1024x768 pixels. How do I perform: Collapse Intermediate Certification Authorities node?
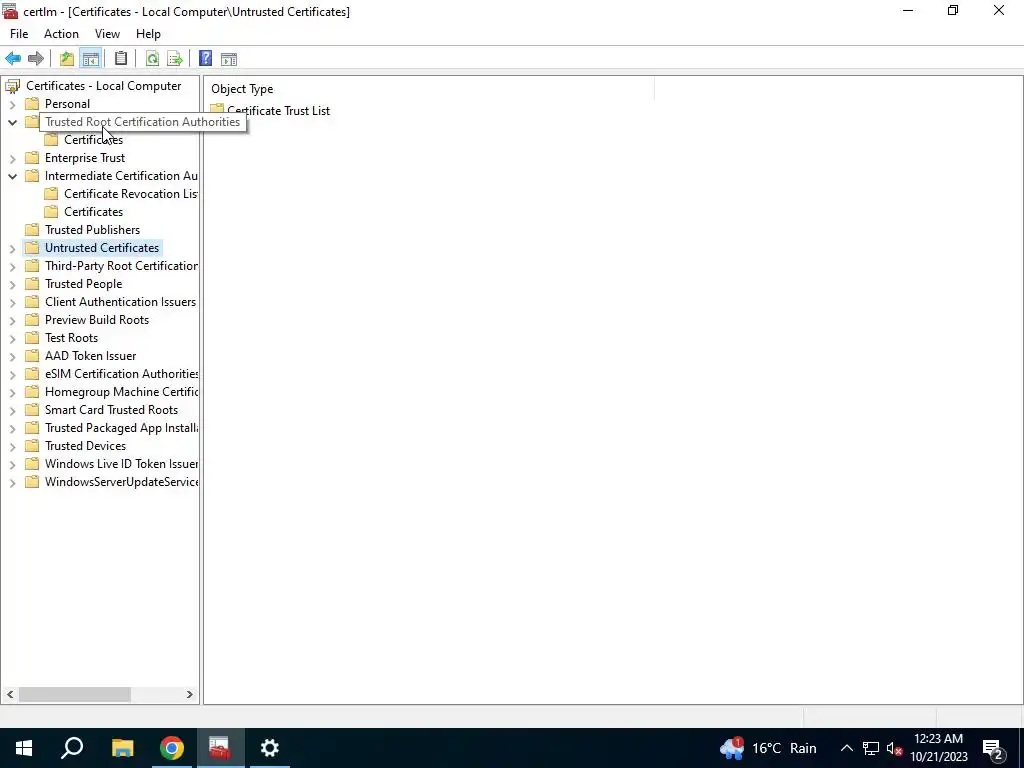12,176
